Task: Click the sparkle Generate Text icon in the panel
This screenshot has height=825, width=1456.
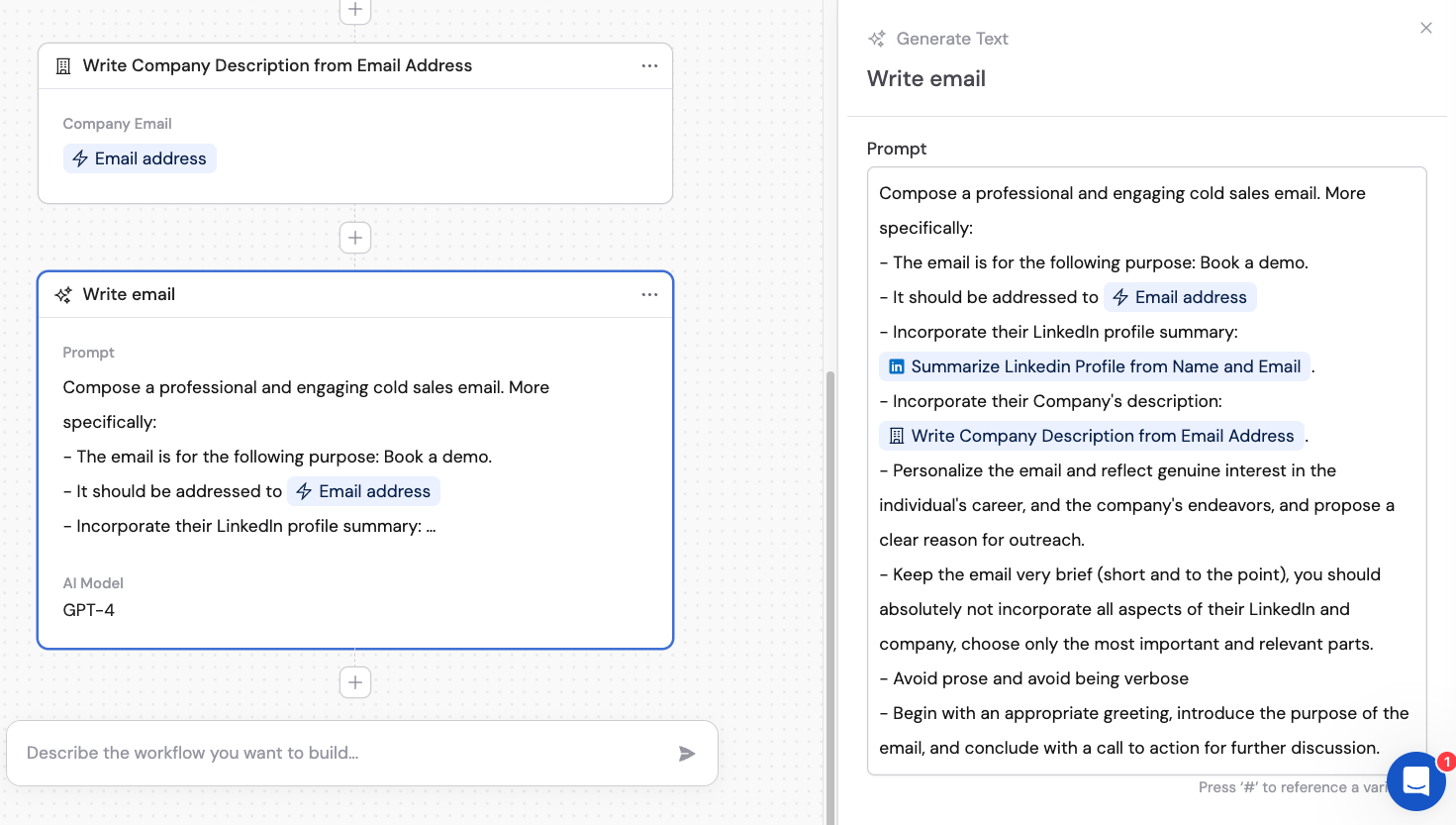Action: (876, 38)
